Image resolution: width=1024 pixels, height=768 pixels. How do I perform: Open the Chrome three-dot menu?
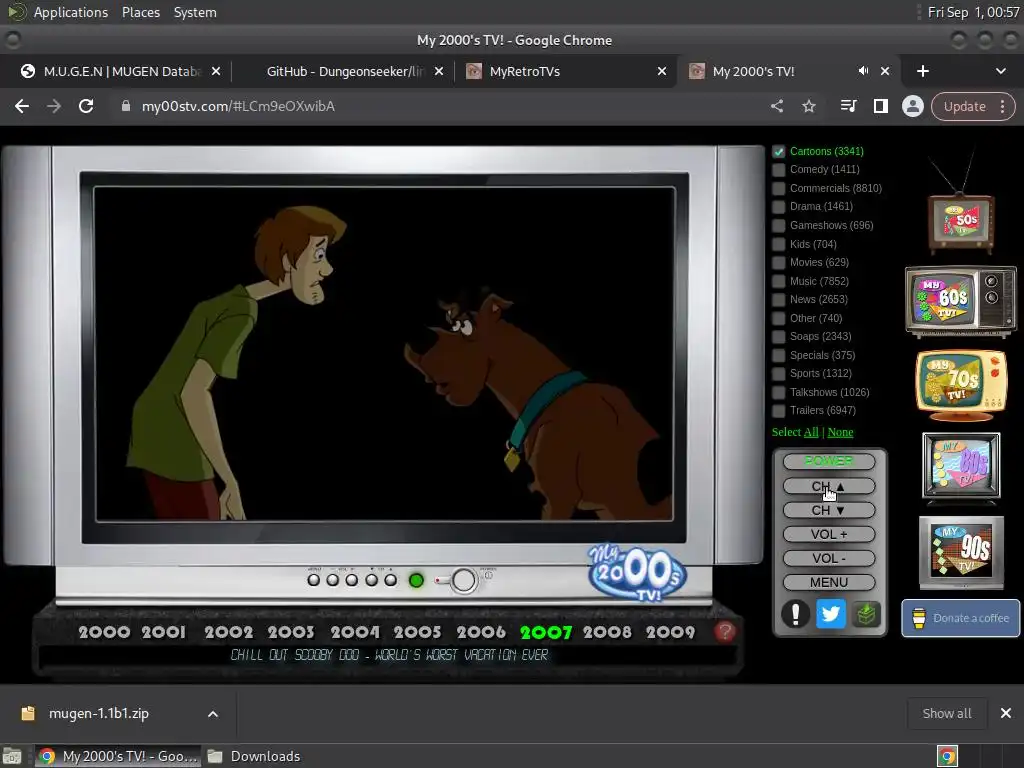point(1002,106)
